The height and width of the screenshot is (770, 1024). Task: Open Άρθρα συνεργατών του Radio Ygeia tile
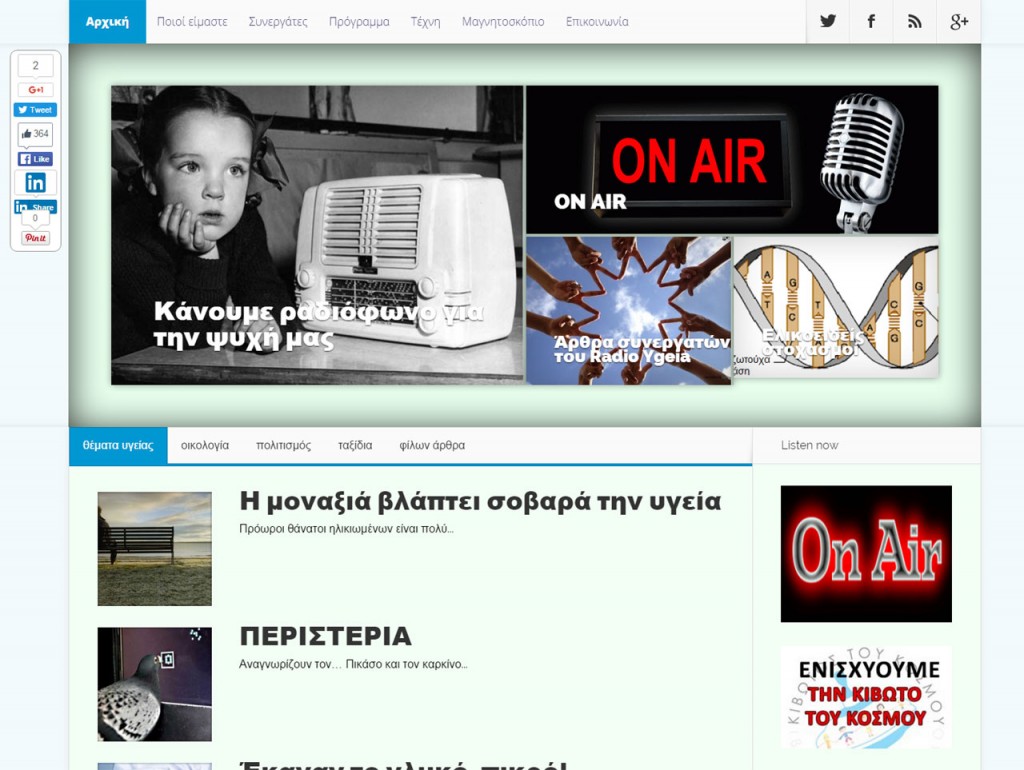[x=629, y=310]
